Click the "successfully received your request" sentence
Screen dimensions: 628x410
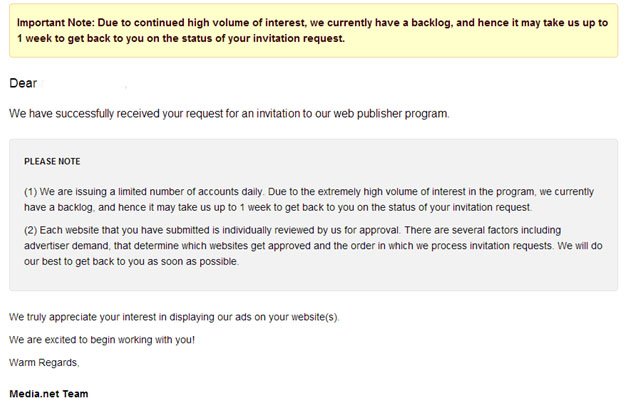pyautogui.click(x=229, y=114)
